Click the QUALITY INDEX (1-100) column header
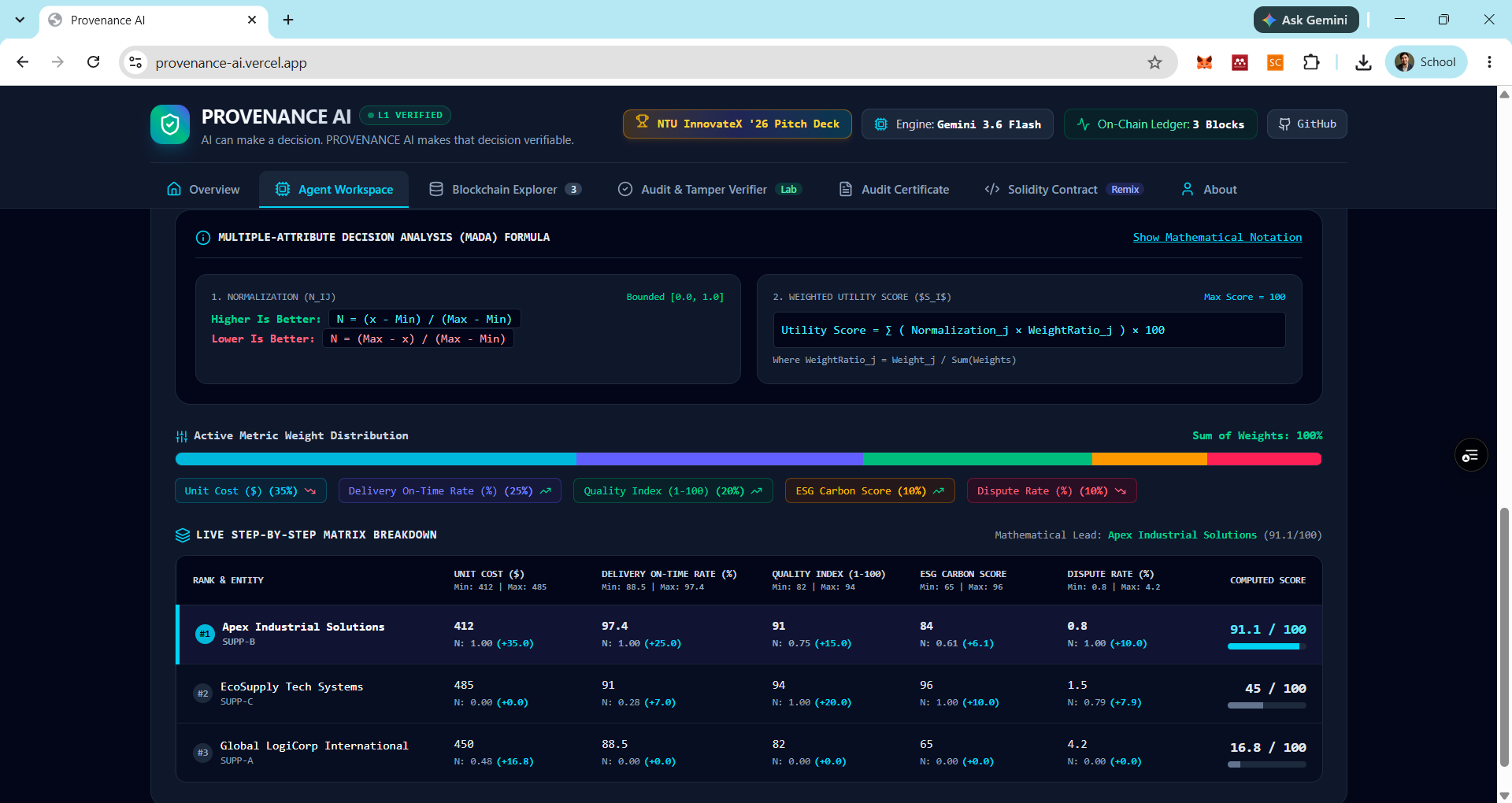The image size is (1512, 803). pos(828,574)
